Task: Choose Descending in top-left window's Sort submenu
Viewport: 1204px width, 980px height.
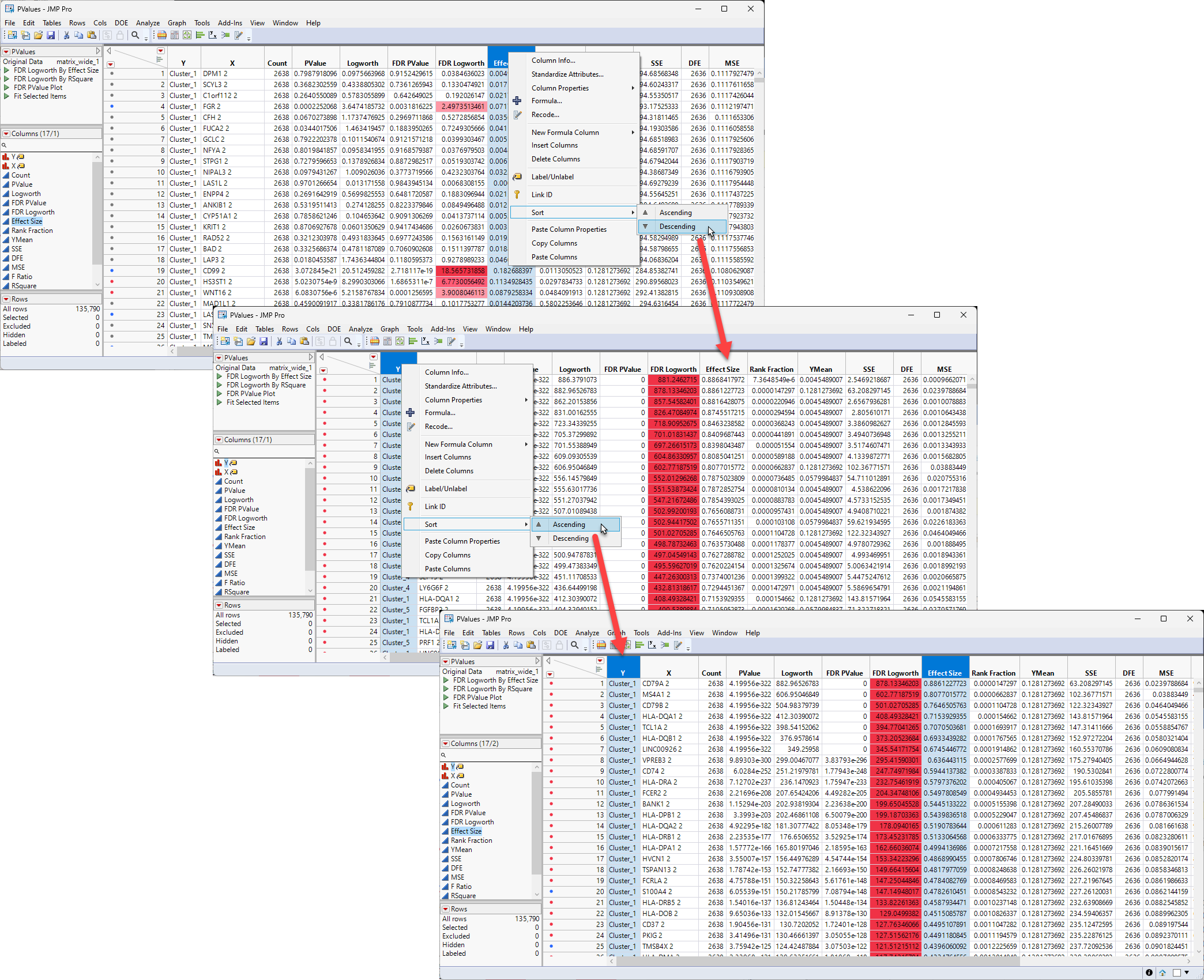Action: point(677,227)
